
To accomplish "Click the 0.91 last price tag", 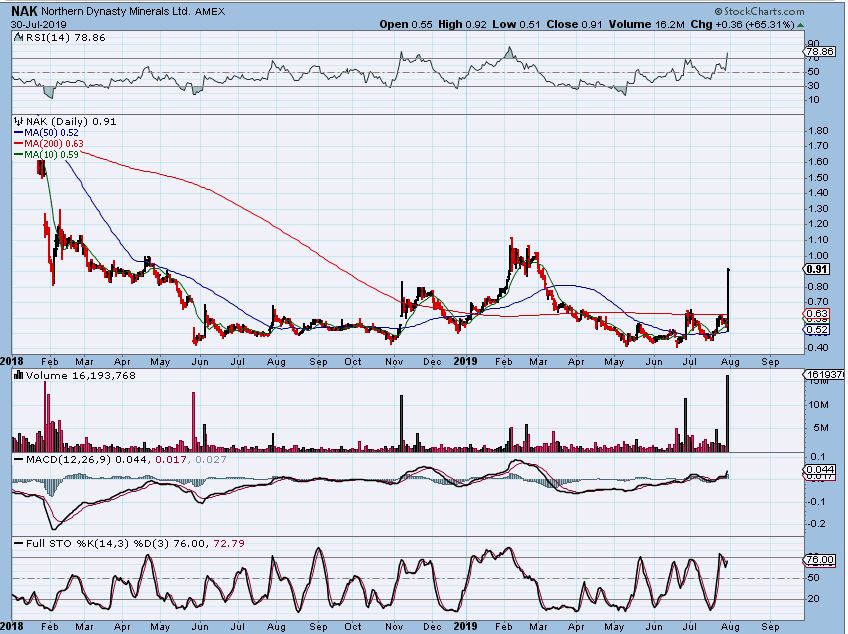I will [817, 269].
